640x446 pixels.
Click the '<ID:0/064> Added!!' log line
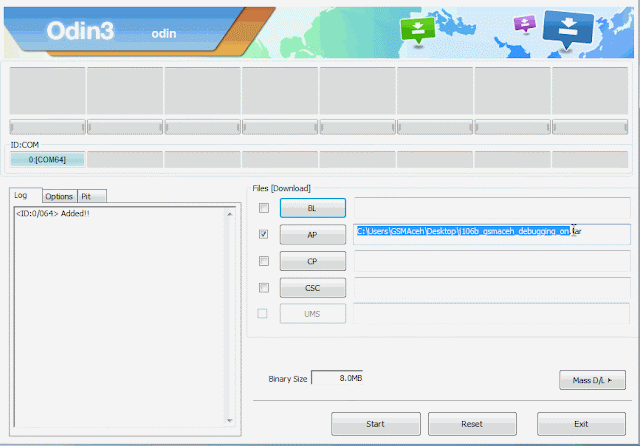(x=53, y=213)
